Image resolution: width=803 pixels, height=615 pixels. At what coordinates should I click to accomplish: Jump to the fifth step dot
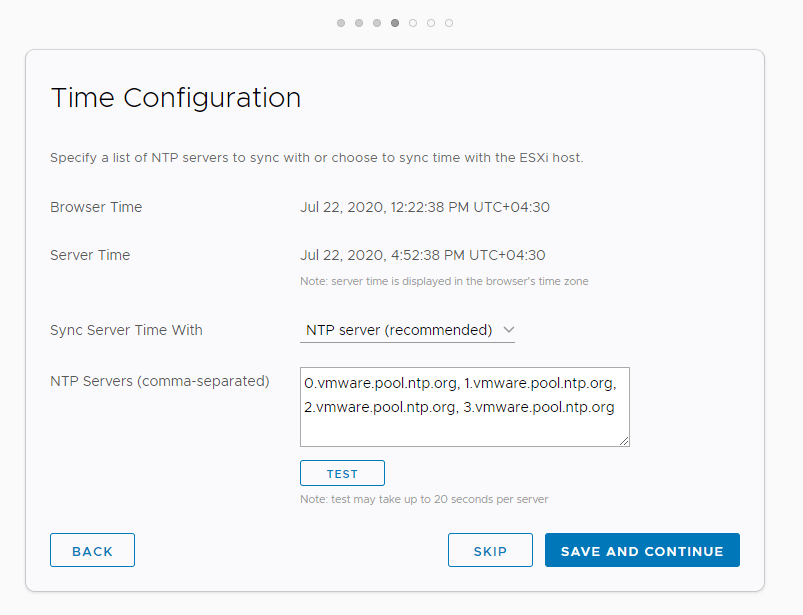tap(413, 23)
